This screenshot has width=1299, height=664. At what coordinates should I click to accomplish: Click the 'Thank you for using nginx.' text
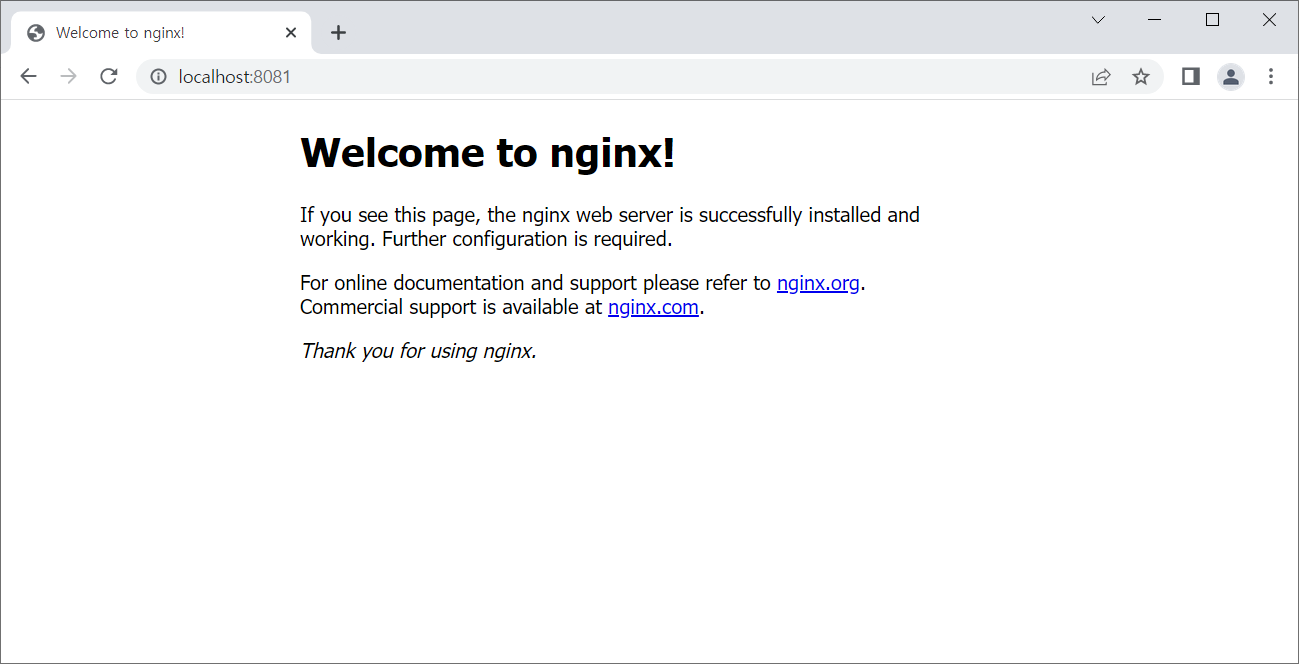(419, 351)
